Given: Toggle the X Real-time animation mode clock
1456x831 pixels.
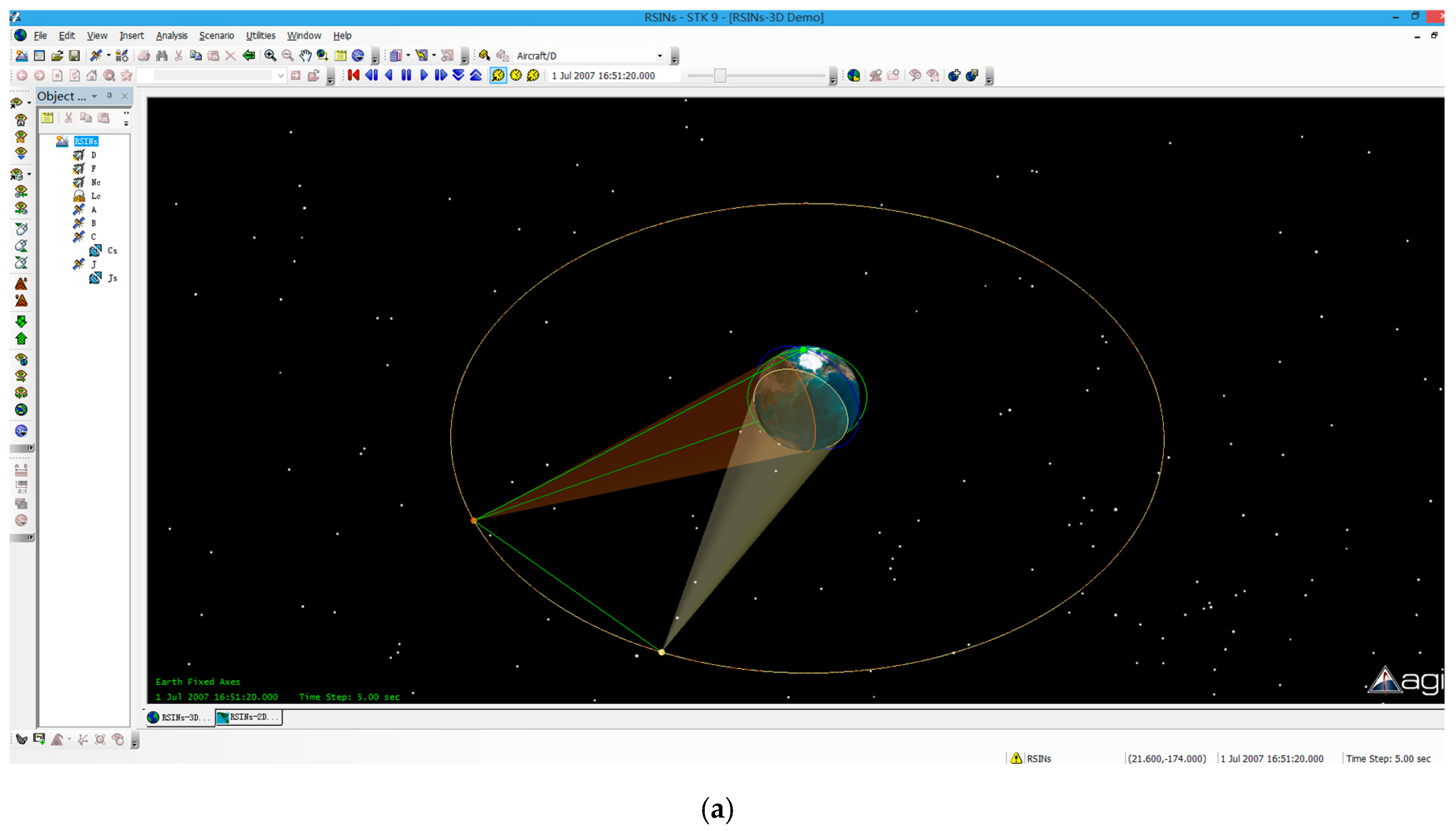Looking at the screenshot, I should (533, 75).
